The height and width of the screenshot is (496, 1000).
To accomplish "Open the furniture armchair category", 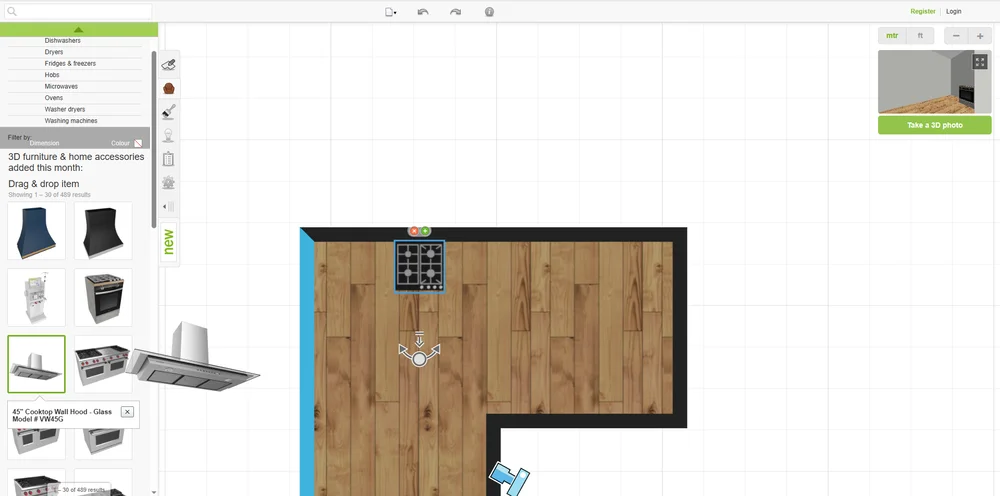I will pyautogui.click(x=169, y=88).
